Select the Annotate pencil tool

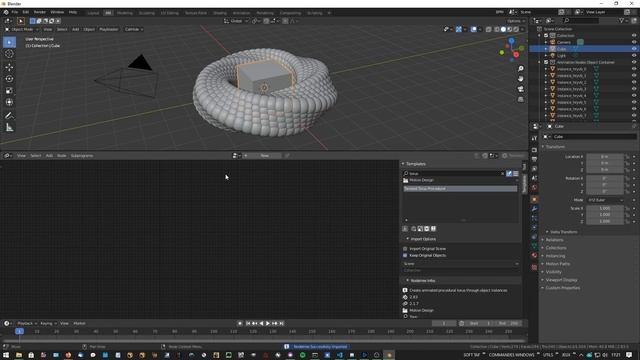pyautogui.click(x=9, y=116)
